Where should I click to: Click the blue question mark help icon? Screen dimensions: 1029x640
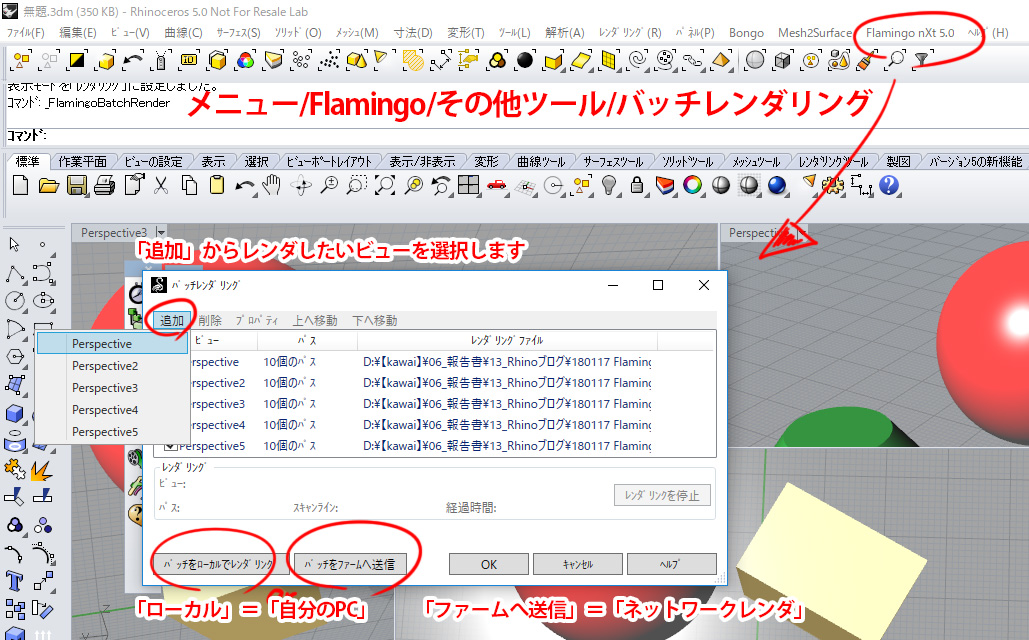(889, 186)
